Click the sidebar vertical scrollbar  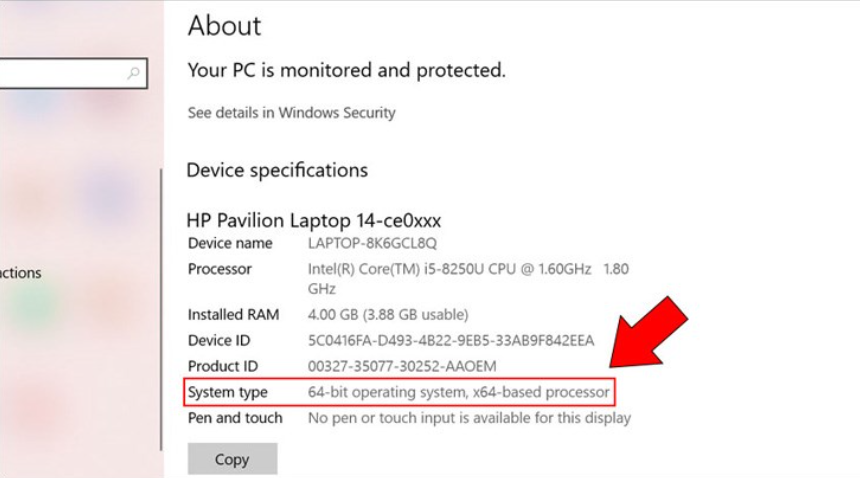160,300
